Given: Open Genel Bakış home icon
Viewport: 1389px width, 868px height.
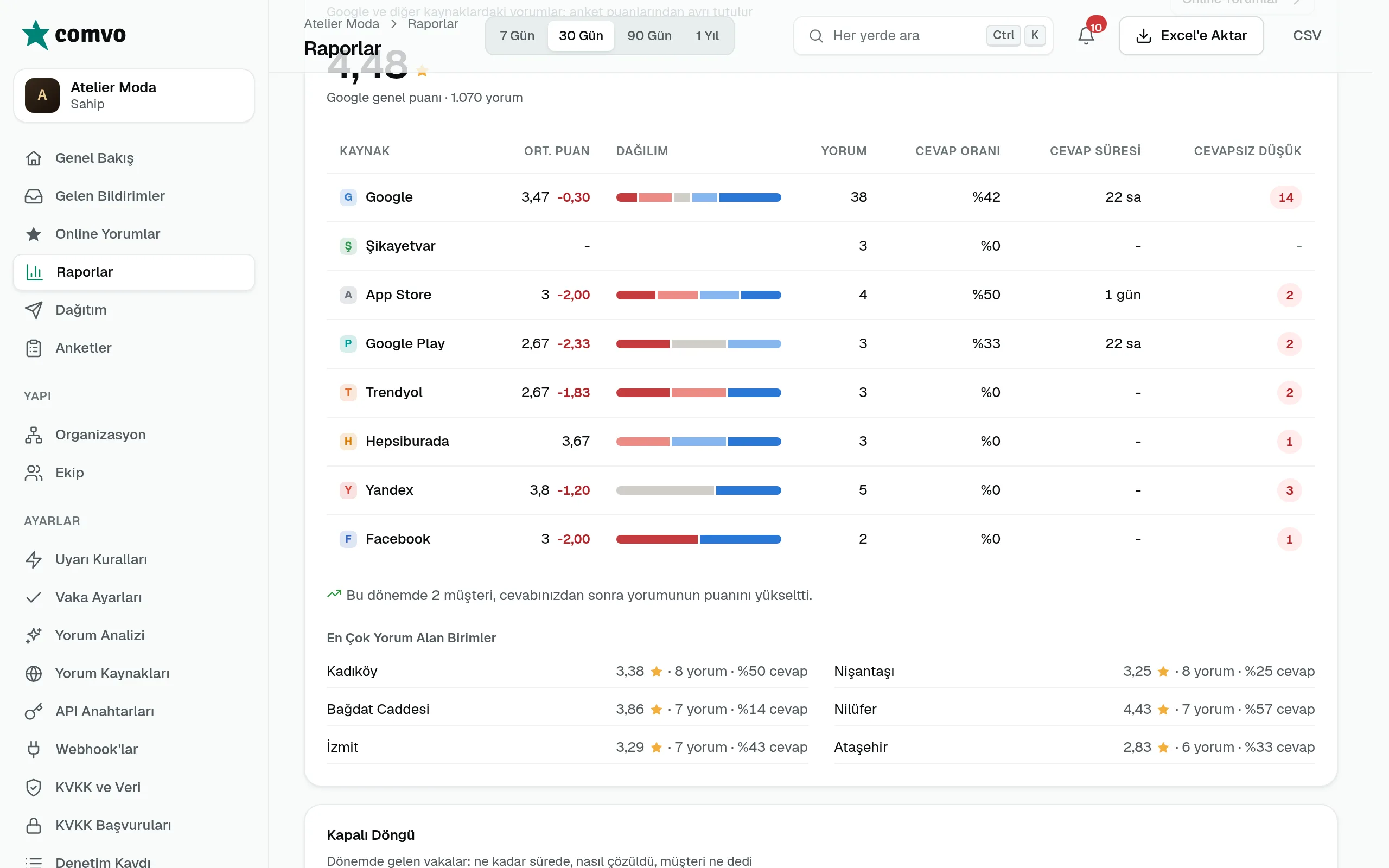Looking at the screenshot, I should pyautogui.click(x=34, y=158).
